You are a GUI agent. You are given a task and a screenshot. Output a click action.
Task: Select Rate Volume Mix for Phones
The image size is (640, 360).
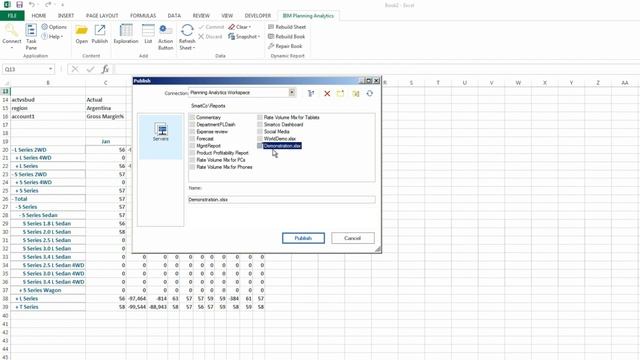(x=224, y=167)
